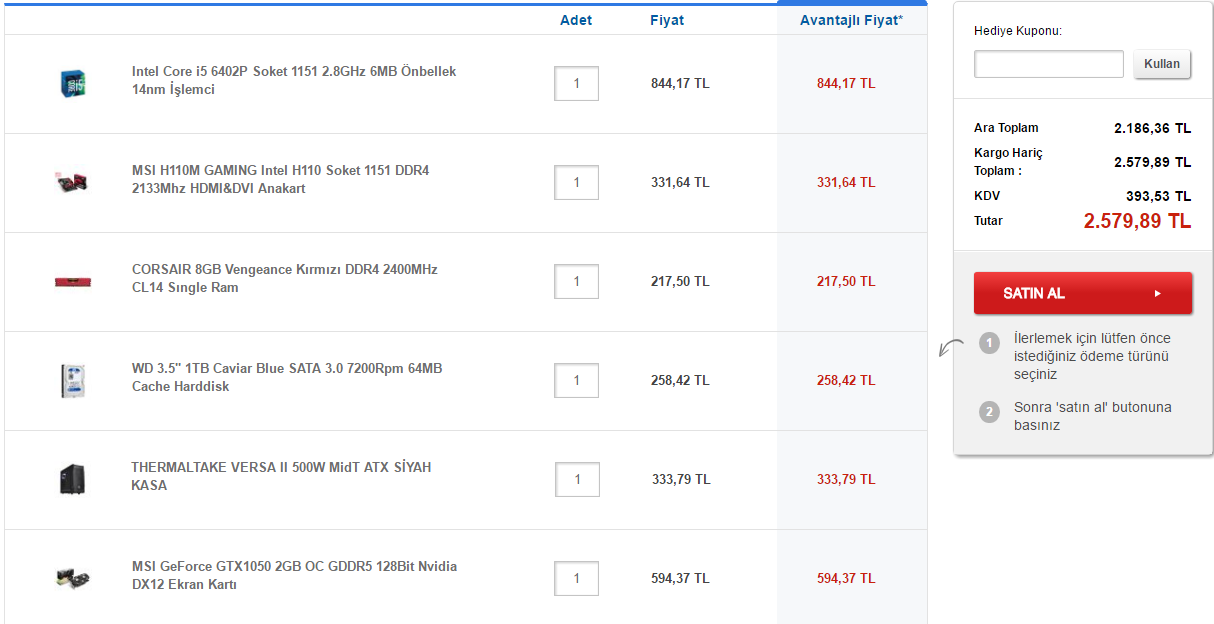The image size is (1214, 624).
Task: Click the arrow icon on Satın Al button
Action: pyautogui.click(x=1157, y=294)
